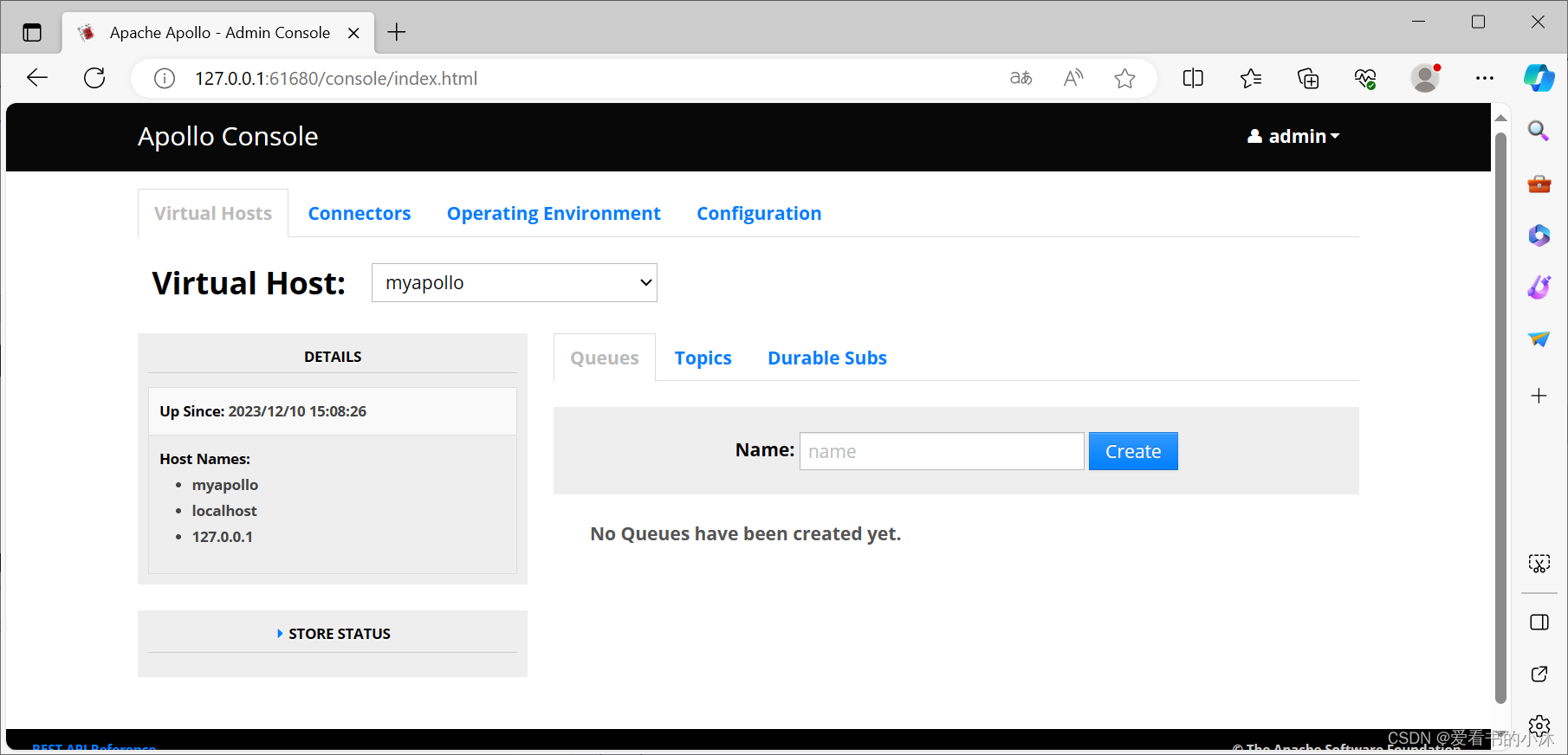Open the favorites list icon
Image resolution: width=1568 pixels, height=755 pixels.
[x=1251, y=79]
